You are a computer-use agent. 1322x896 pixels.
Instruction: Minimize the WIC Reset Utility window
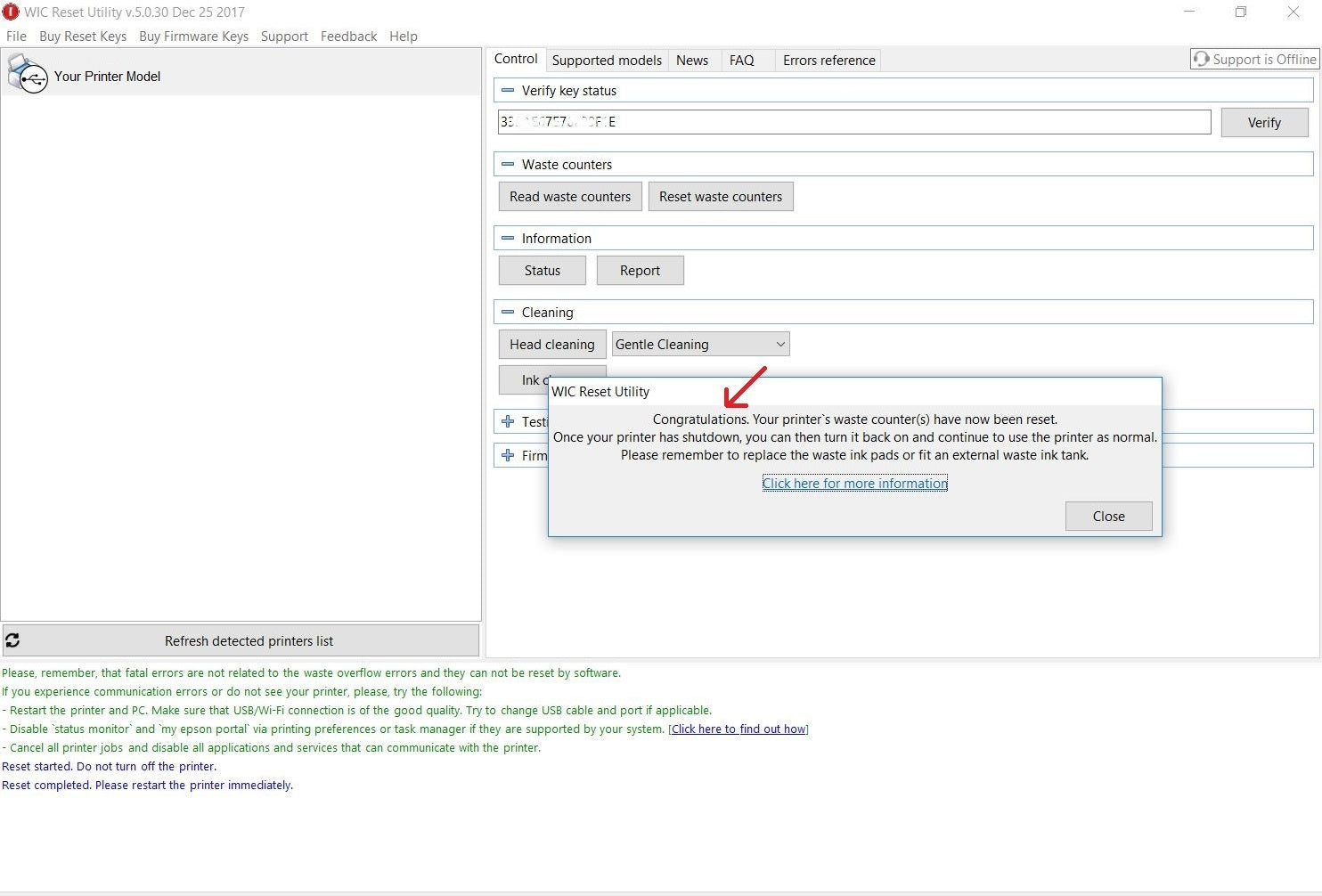click(x=1188, y=12)
